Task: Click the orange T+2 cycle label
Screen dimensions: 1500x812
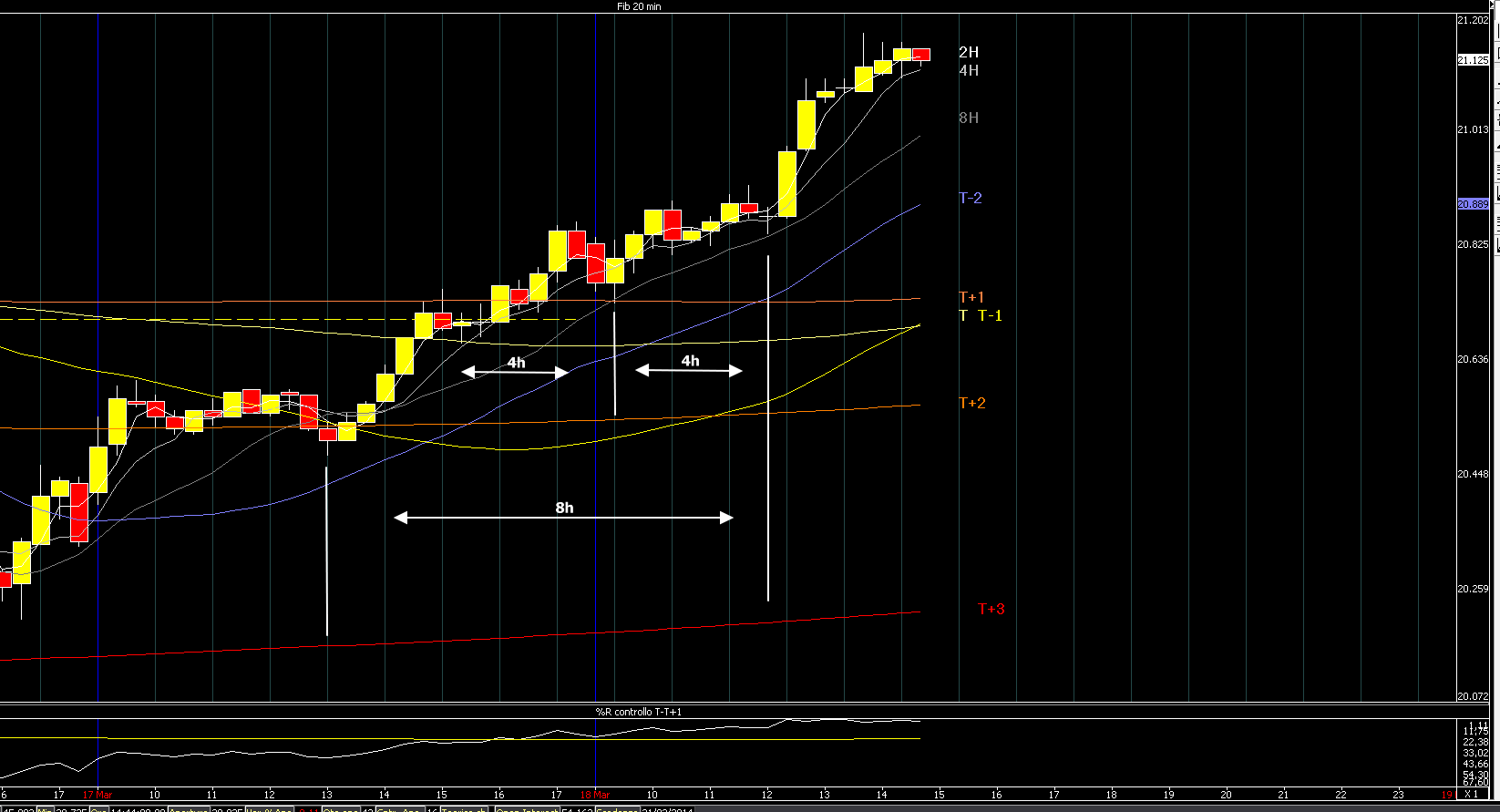Action: (x=972, y=403)
